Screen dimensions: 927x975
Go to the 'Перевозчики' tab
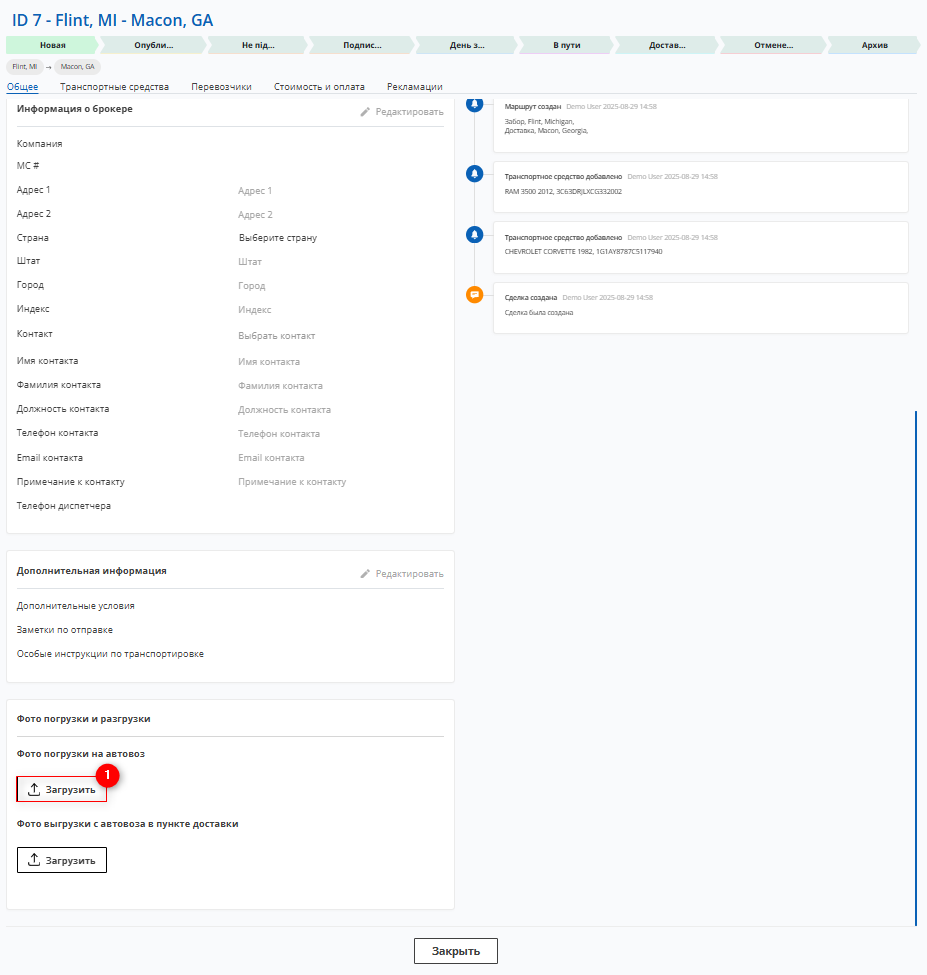click(221, 87)
